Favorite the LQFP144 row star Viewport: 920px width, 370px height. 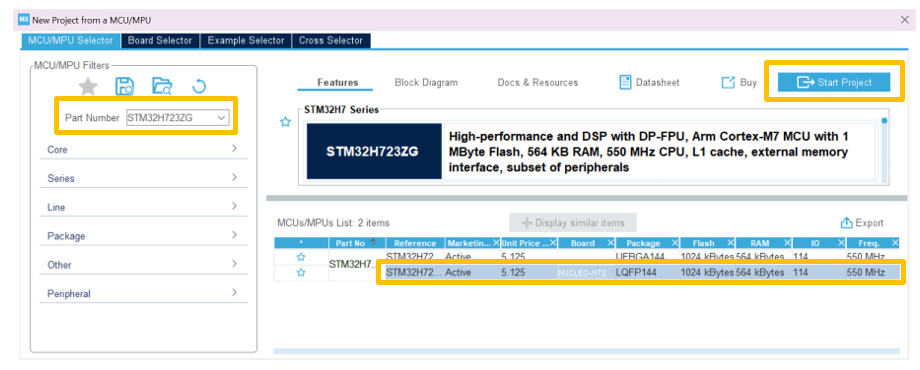coord(301,273)
